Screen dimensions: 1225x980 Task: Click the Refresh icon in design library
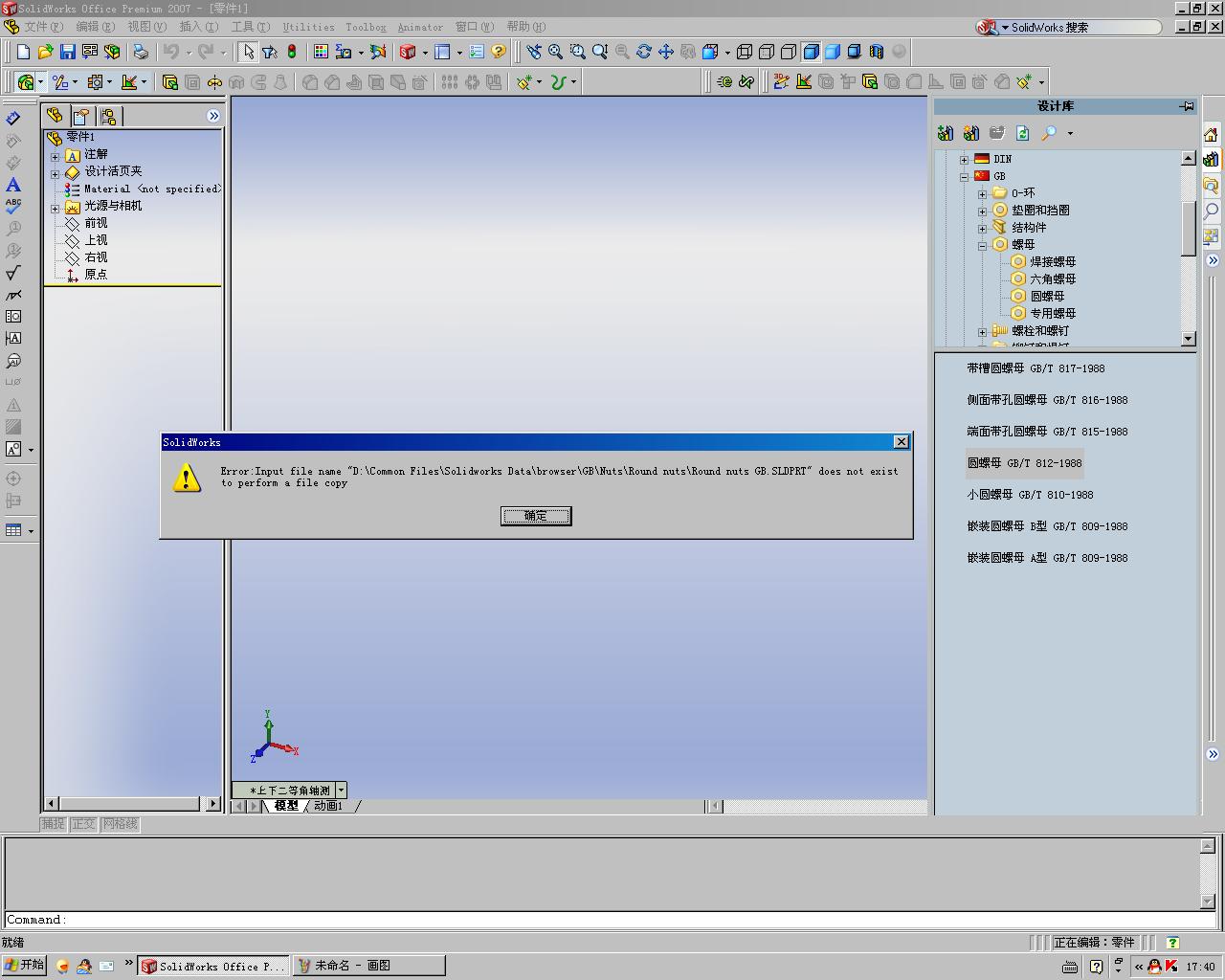pos(1023,133)
